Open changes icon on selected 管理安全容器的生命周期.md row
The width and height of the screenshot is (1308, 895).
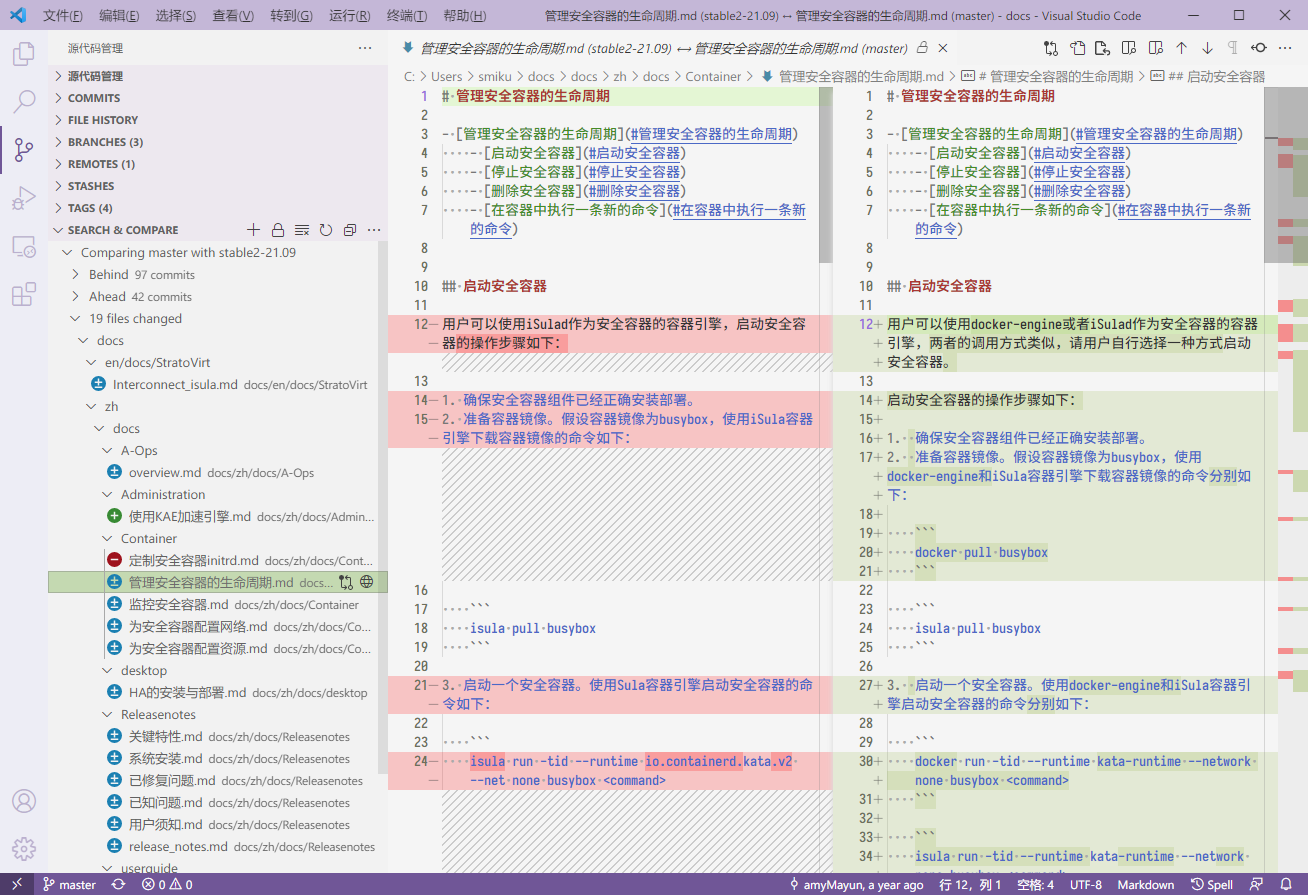point(346,582)
